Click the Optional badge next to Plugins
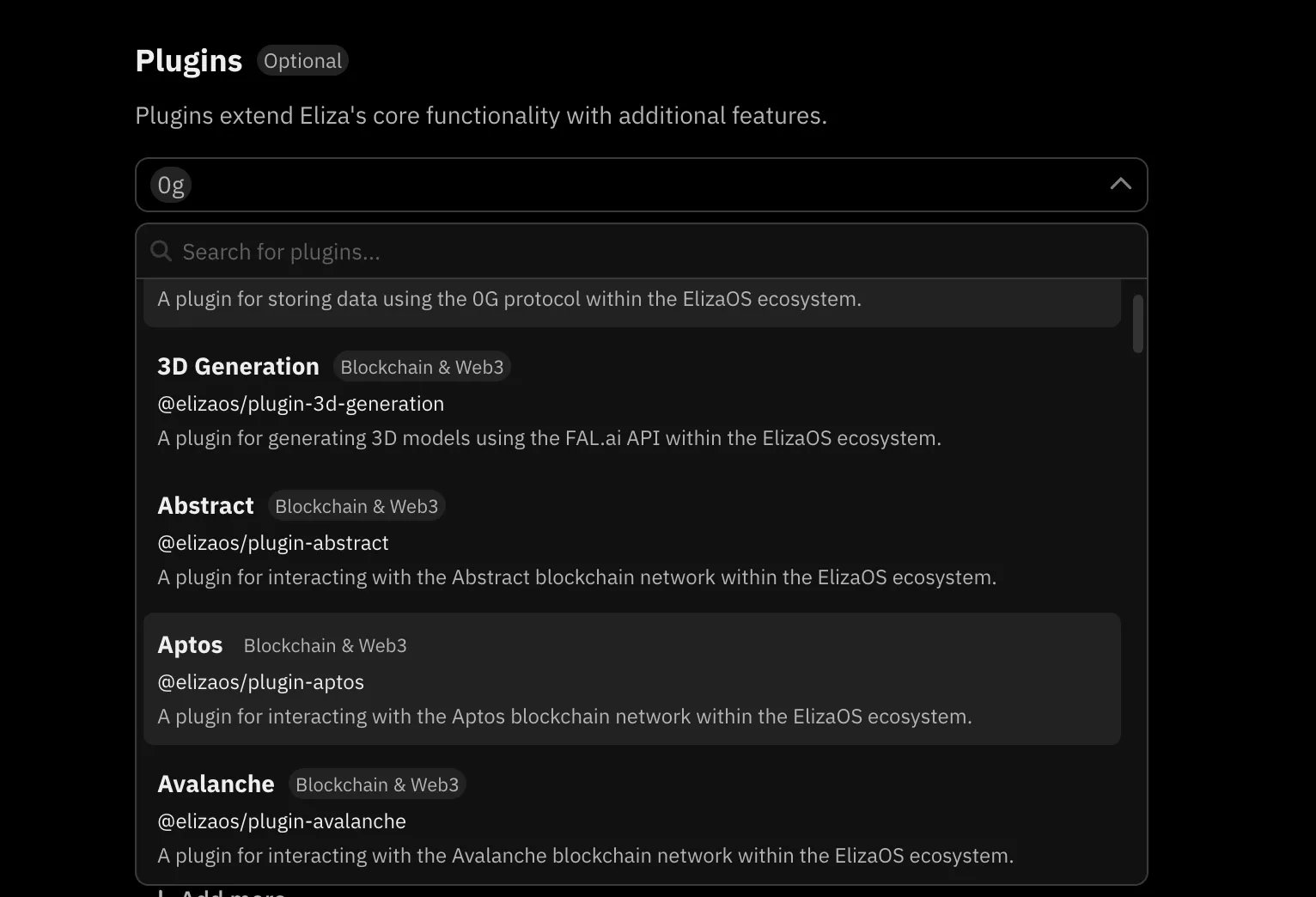Image resolution: width=1316 pixels, height=897 pixels. [x=302, y=61]
